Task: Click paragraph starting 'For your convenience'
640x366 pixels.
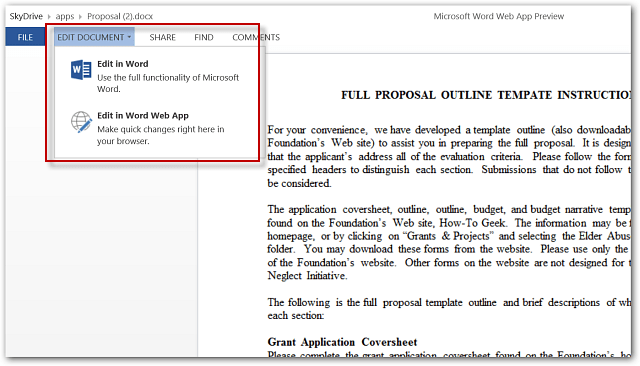Action: point(449,156)
